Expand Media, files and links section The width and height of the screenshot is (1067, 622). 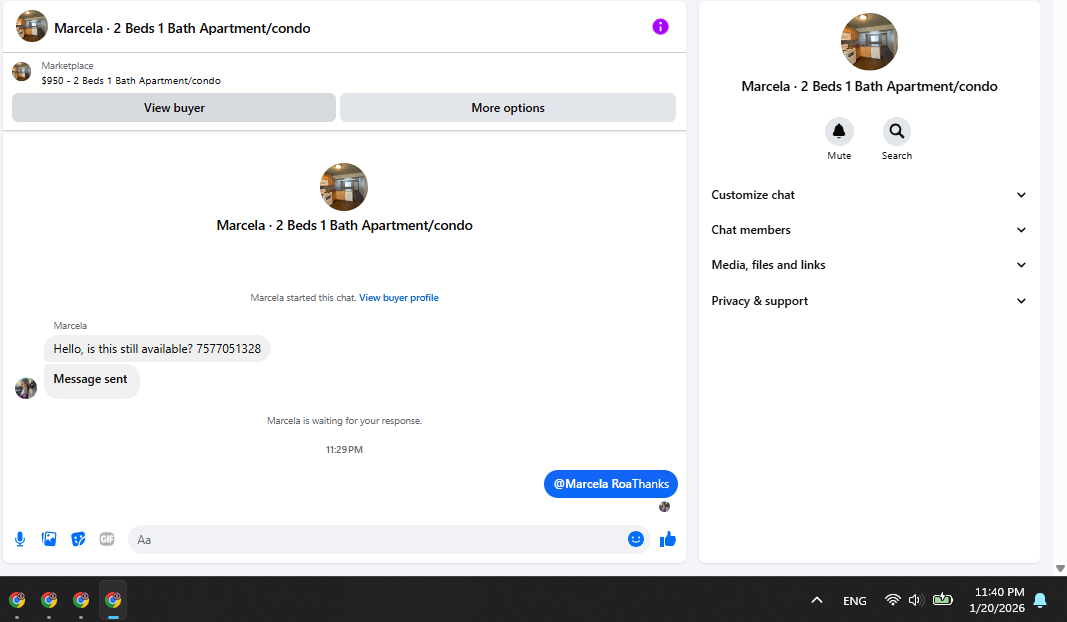point(869,265)
